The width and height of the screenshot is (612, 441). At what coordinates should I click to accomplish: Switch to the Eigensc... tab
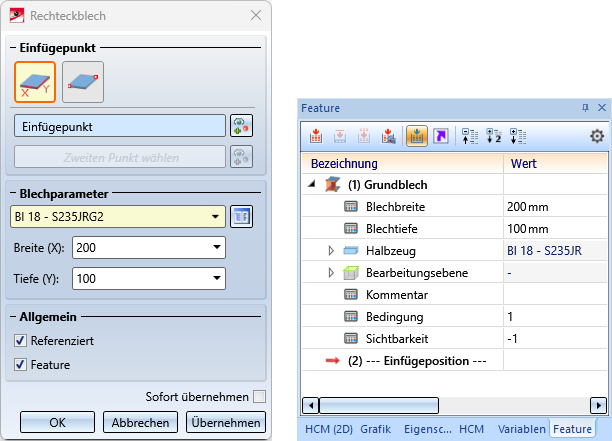[x=428, y=429]
